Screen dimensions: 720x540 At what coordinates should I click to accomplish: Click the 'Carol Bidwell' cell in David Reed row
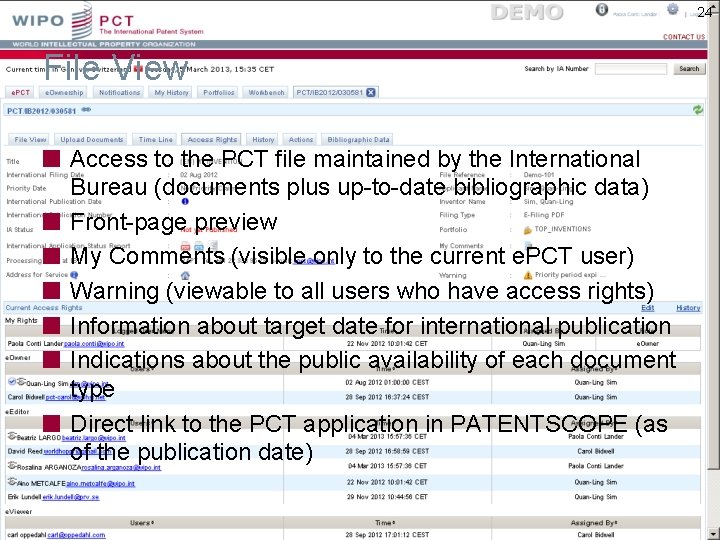[x=596, y=451]
